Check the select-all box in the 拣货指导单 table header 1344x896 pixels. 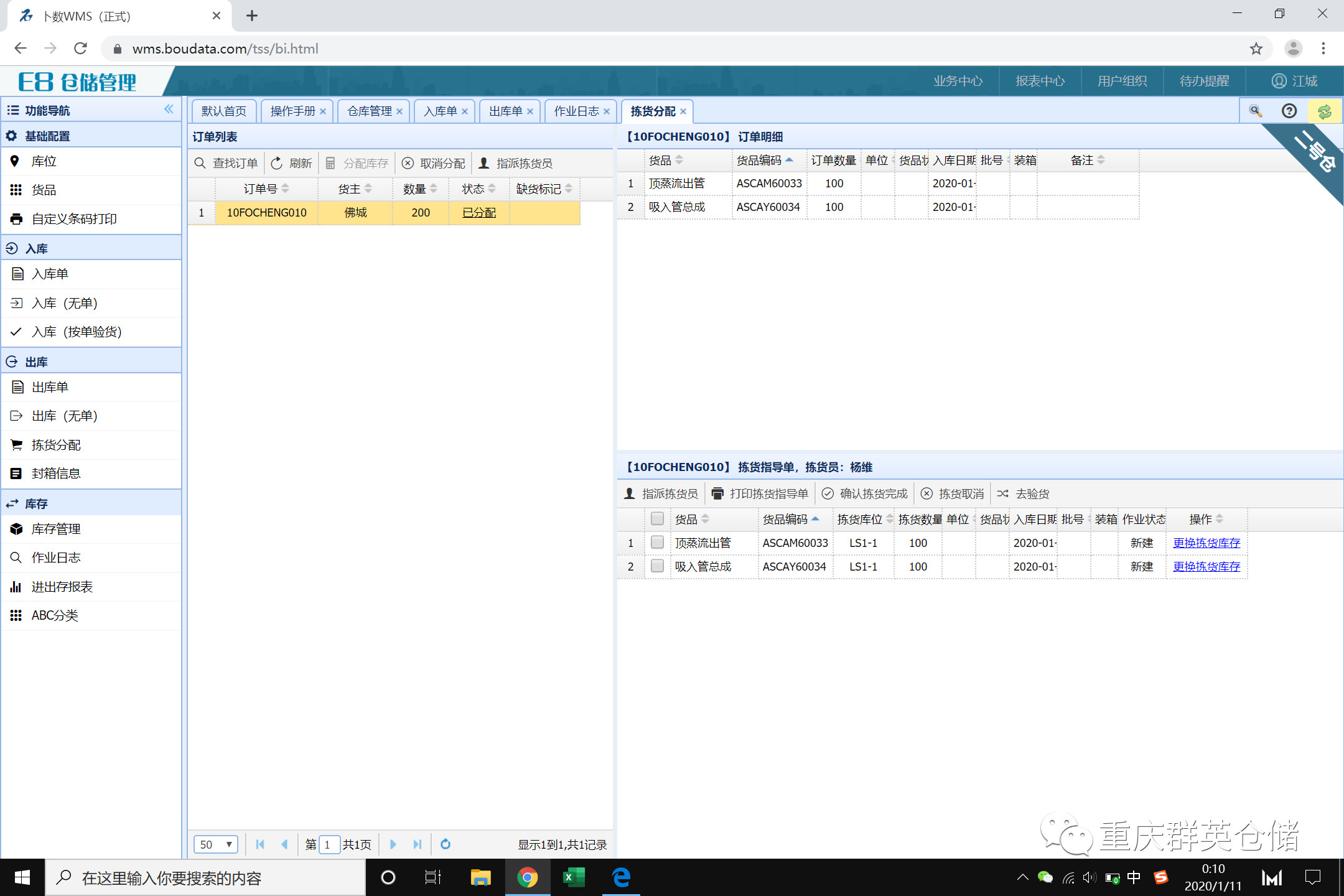click(657, 518)
